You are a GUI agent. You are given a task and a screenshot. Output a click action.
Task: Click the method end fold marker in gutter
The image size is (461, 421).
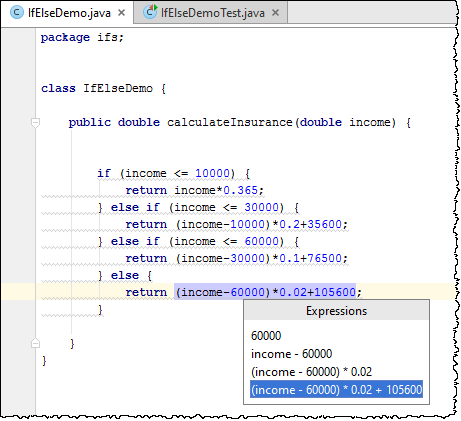[35, 343]
